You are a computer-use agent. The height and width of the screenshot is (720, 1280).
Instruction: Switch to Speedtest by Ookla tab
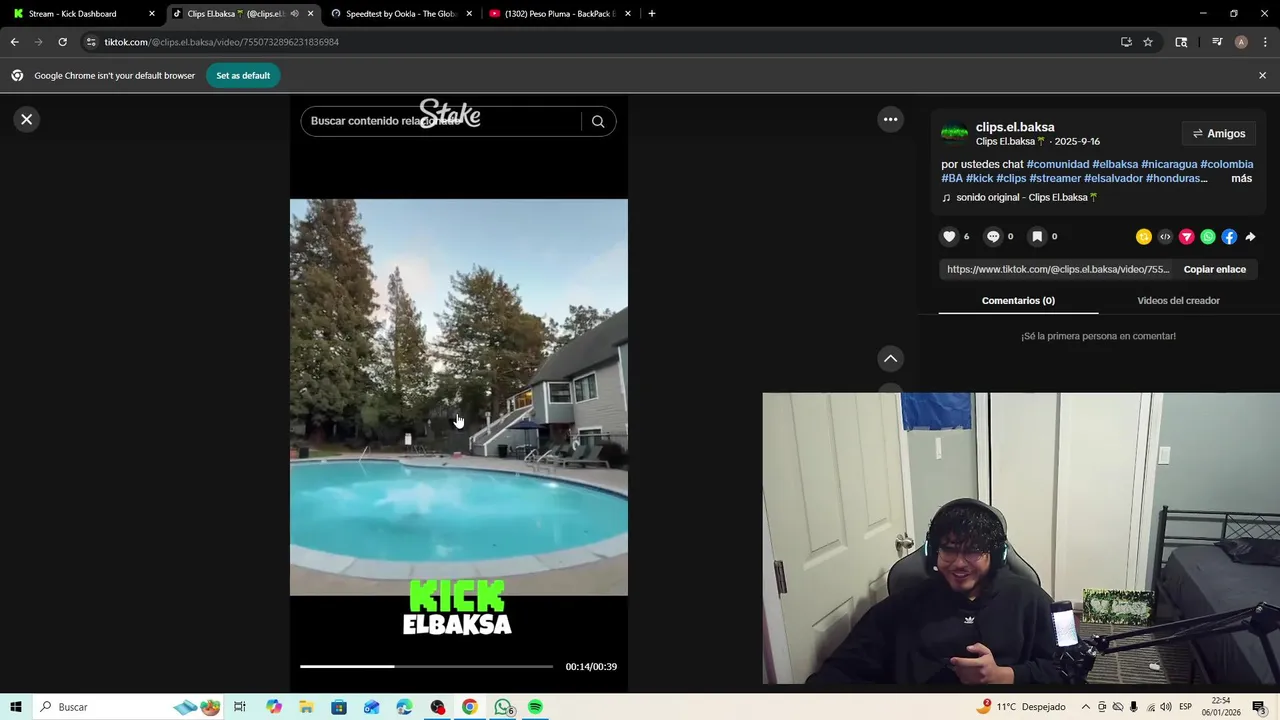(402, 14)
